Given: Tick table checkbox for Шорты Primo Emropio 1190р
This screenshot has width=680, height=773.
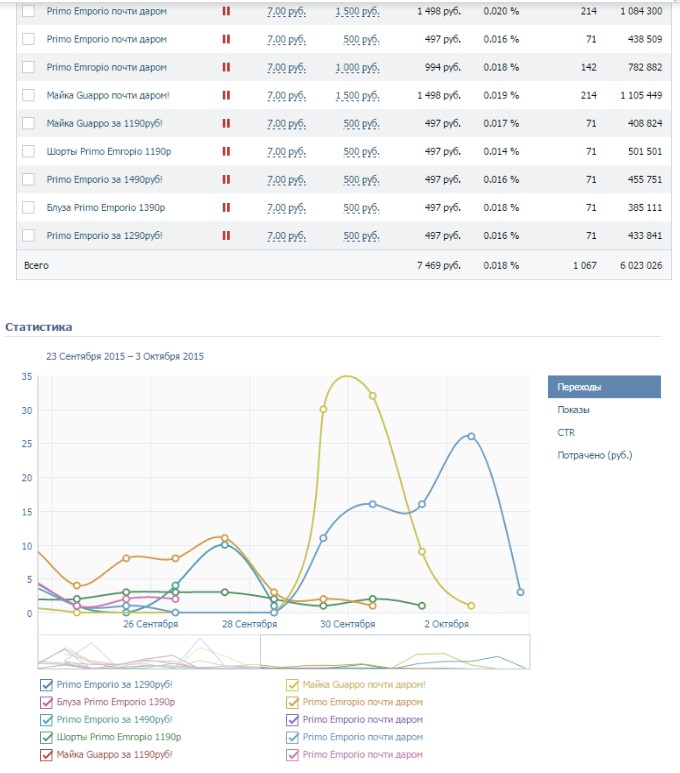Looking at the screenshot, I should point(29,151).
